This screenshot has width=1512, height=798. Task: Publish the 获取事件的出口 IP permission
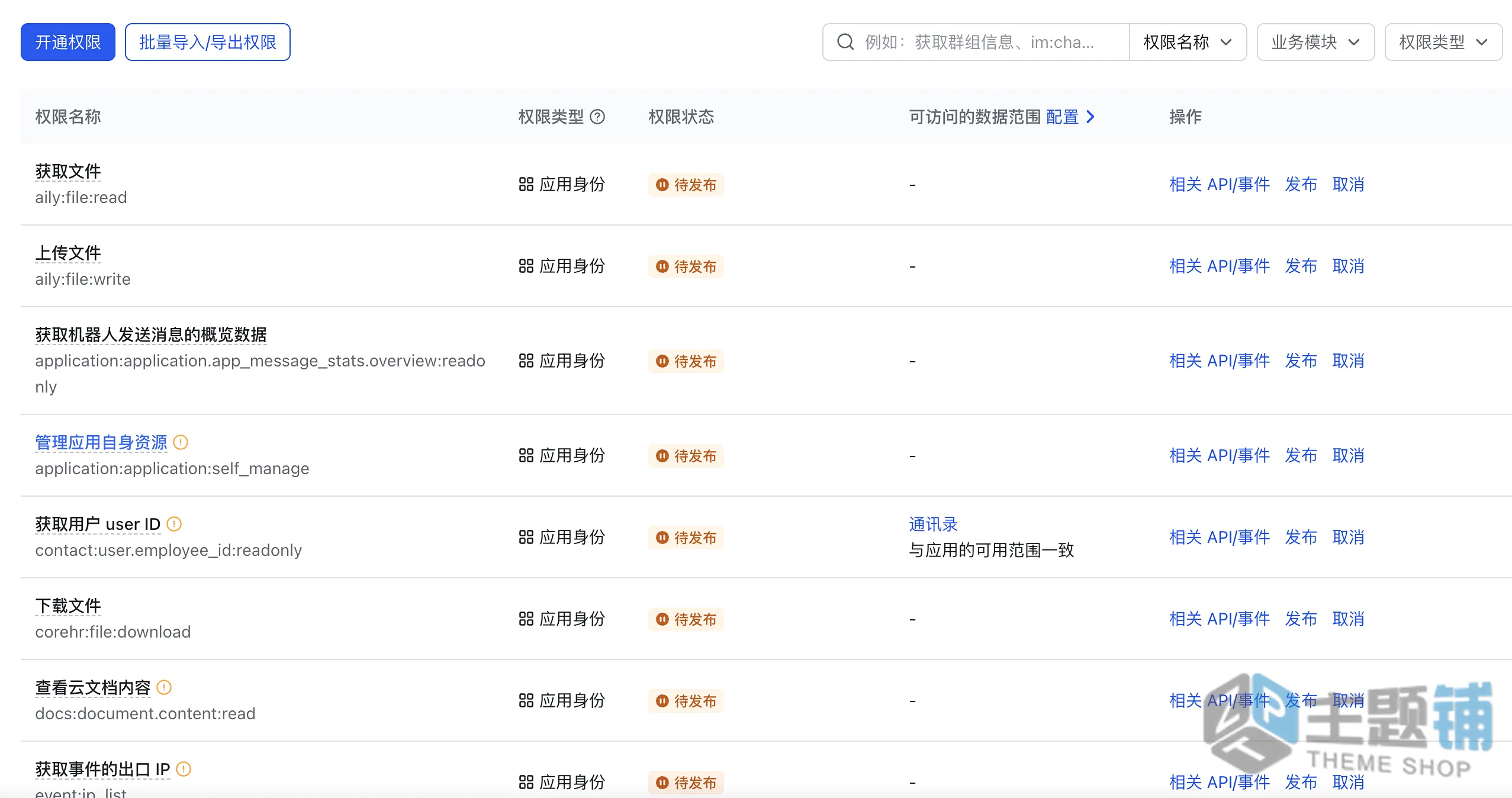coord(1301,782)
